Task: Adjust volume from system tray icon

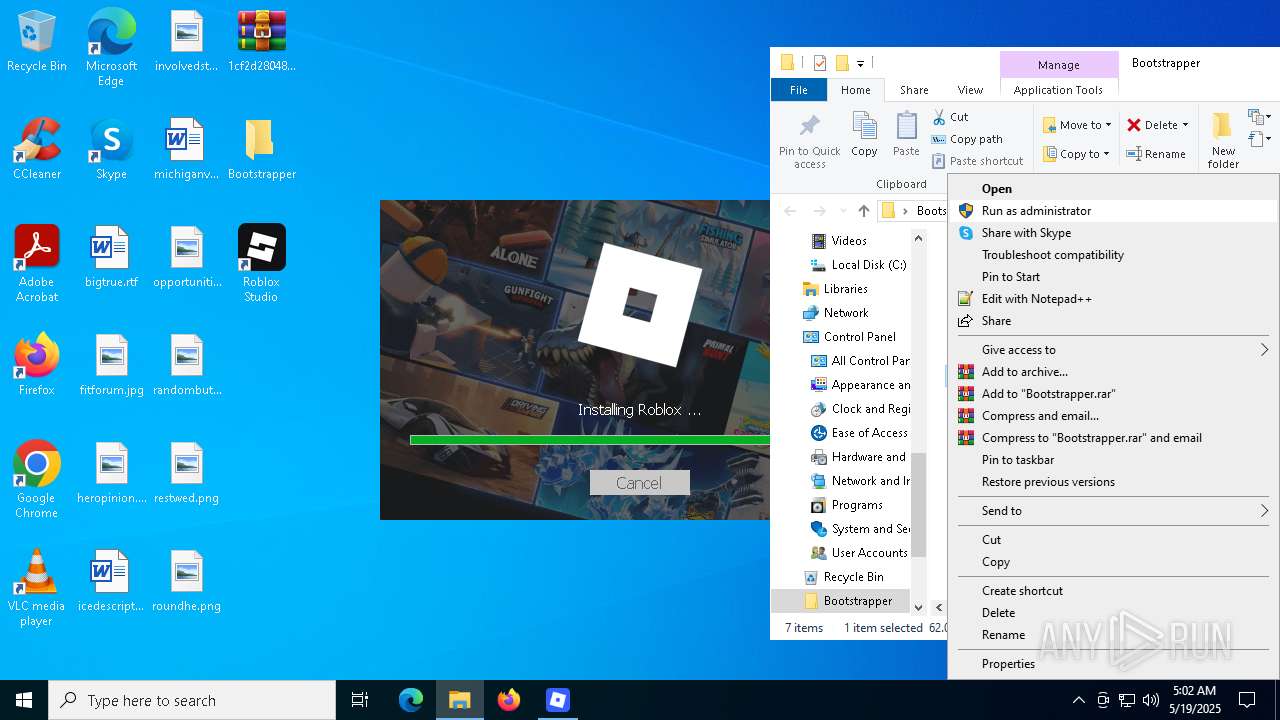Action: [x=1151, y=700]
